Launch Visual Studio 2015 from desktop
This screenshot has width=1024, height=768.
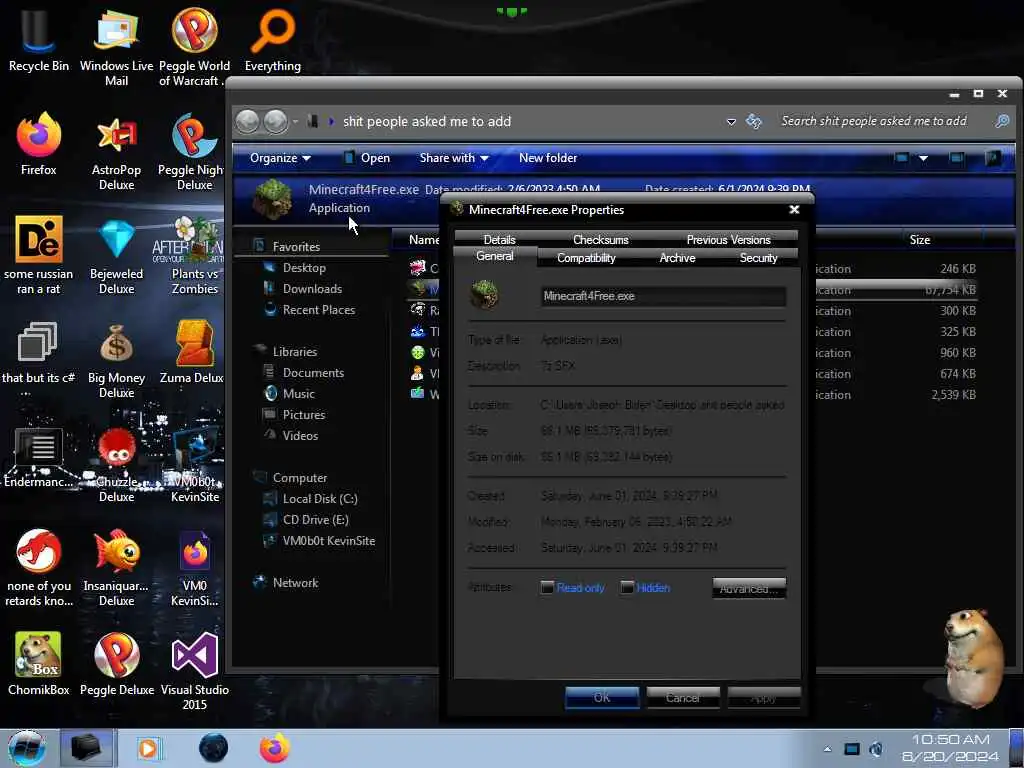pyautogui.click(x=195, y=671)
